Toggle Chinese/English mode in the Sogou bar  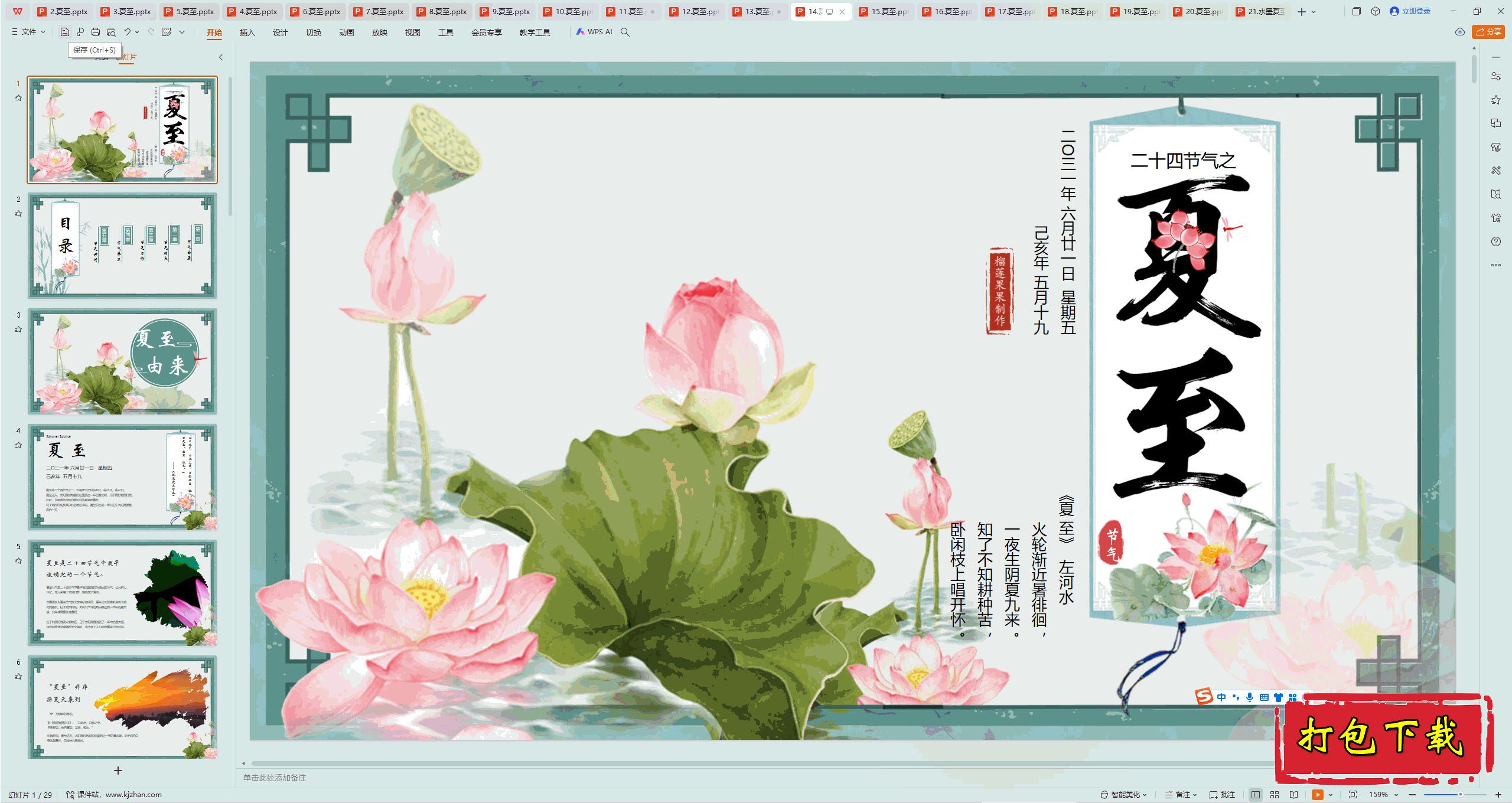coord(1221,697)
